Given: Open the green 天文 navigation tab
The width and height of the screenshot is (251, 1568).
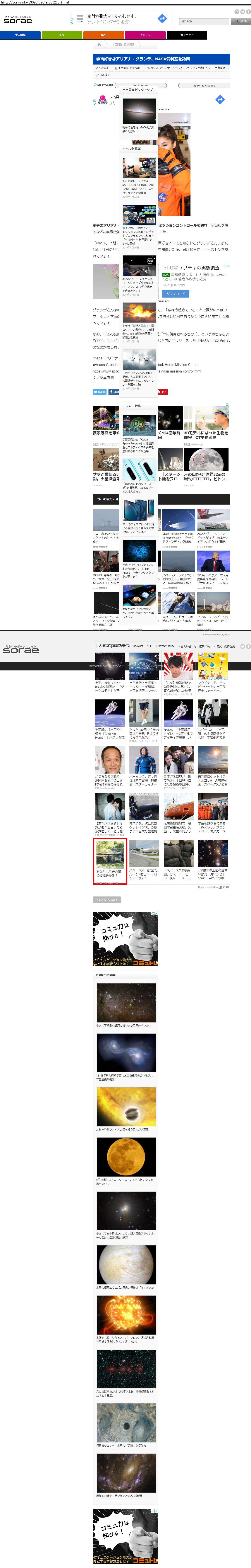Looking at the screenshot, I should point(62,35).
